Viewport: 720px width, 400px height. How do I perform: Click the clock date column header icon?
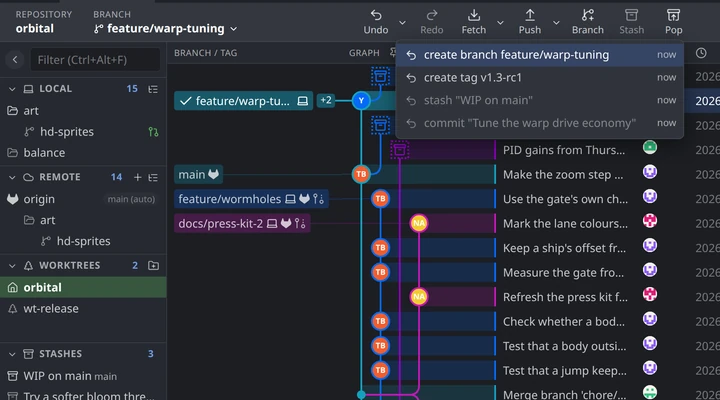701,53
